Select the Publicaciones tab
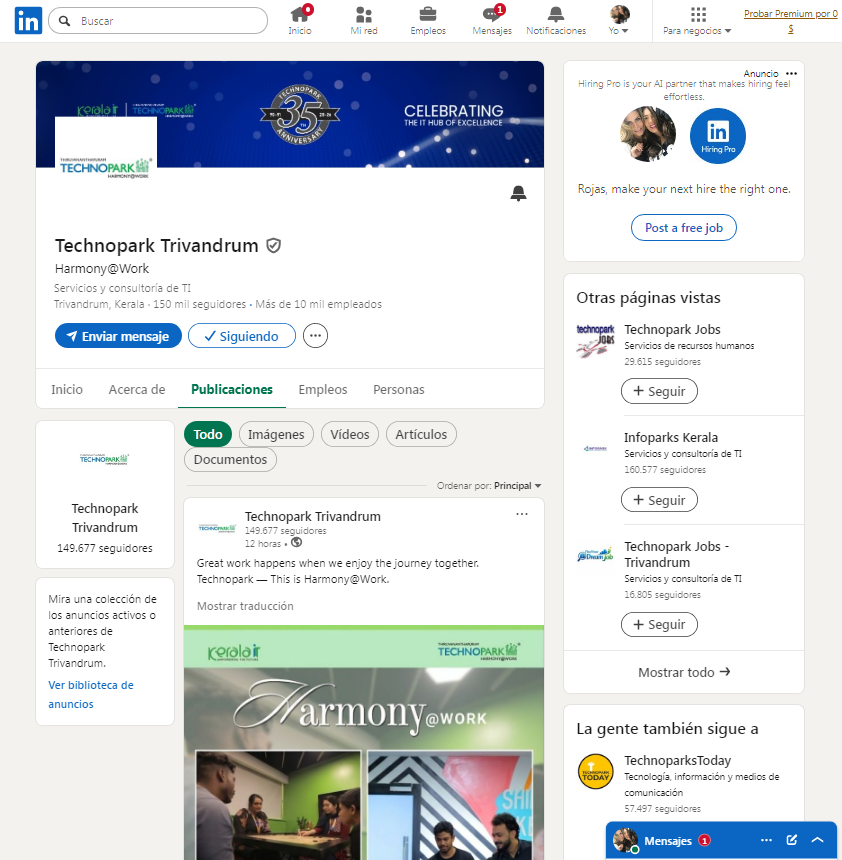 pos(232,389)
